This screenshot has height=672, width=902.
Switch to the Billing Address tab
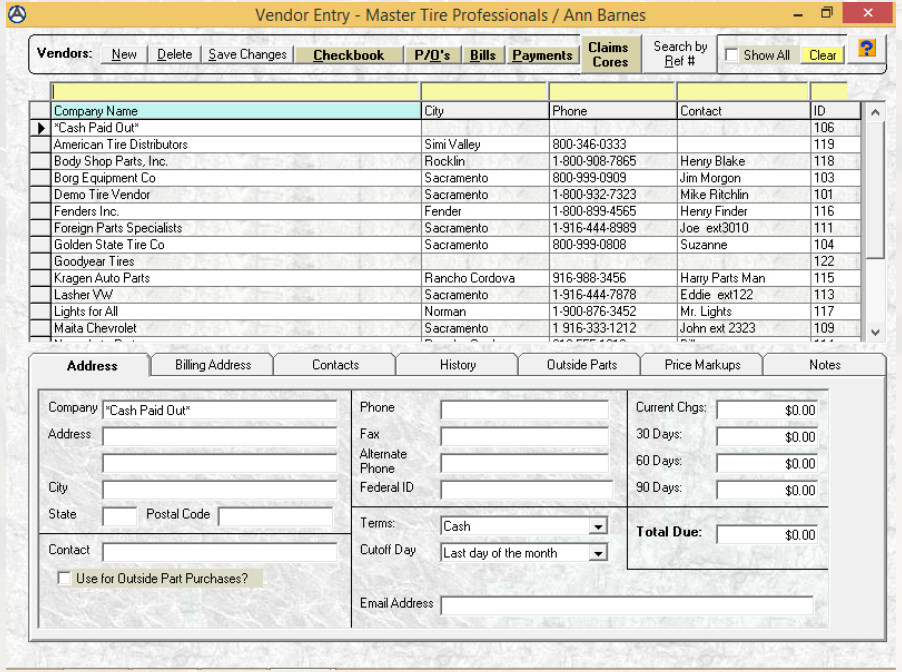213,365
